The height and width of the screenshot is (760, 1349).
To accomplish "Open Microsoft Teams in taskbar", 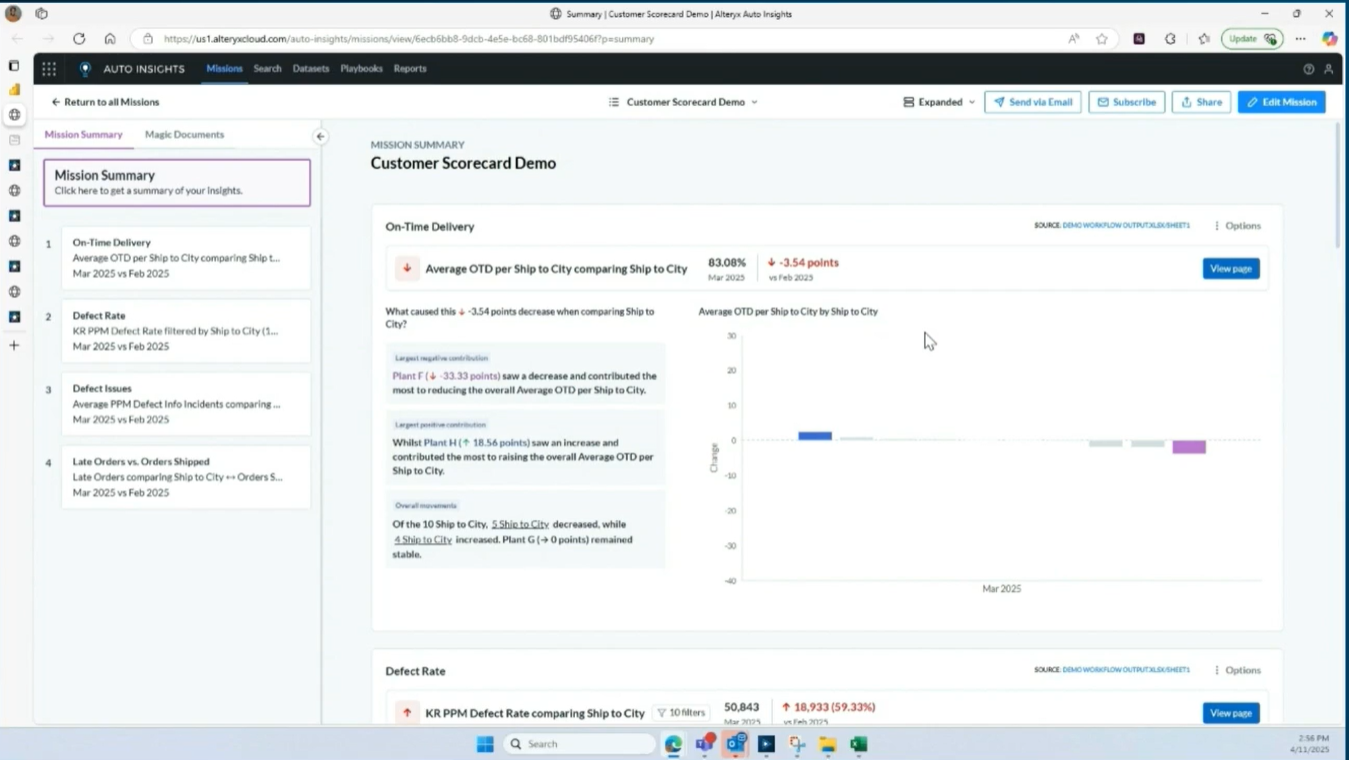I will coord(705,744).
